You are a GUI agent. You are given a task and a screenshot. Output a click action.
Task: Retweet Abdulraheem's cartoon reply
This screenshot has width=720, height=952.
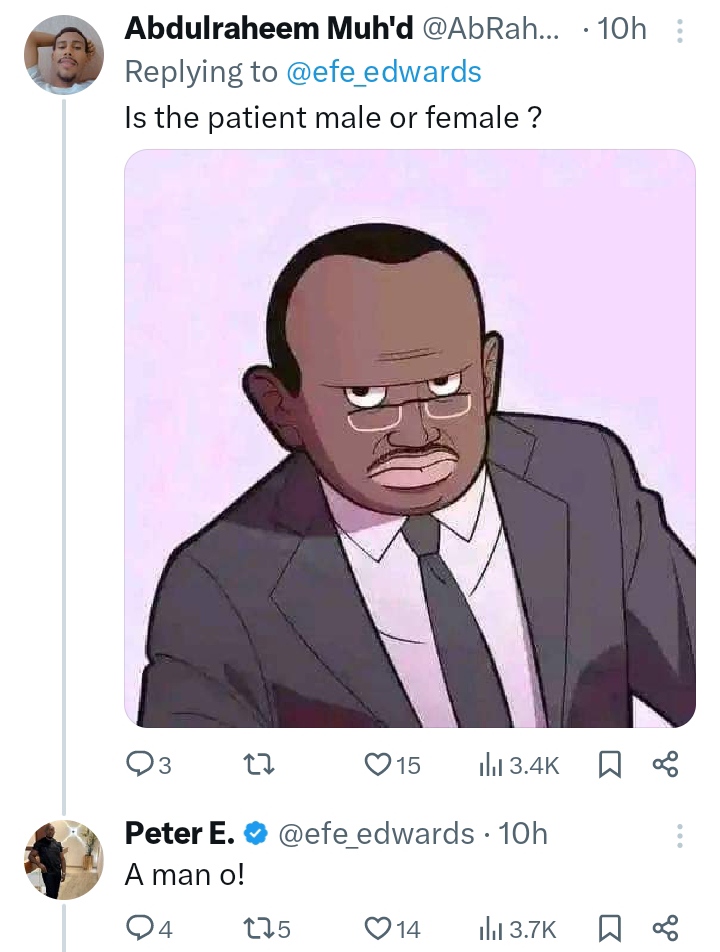260,765
